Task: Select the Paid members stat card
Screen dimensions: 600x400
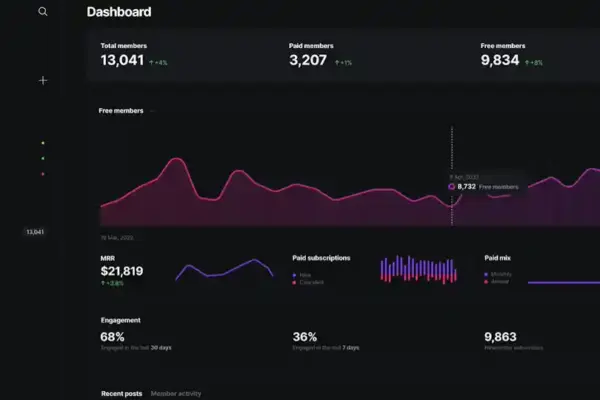Action: [x=370, y=56]
